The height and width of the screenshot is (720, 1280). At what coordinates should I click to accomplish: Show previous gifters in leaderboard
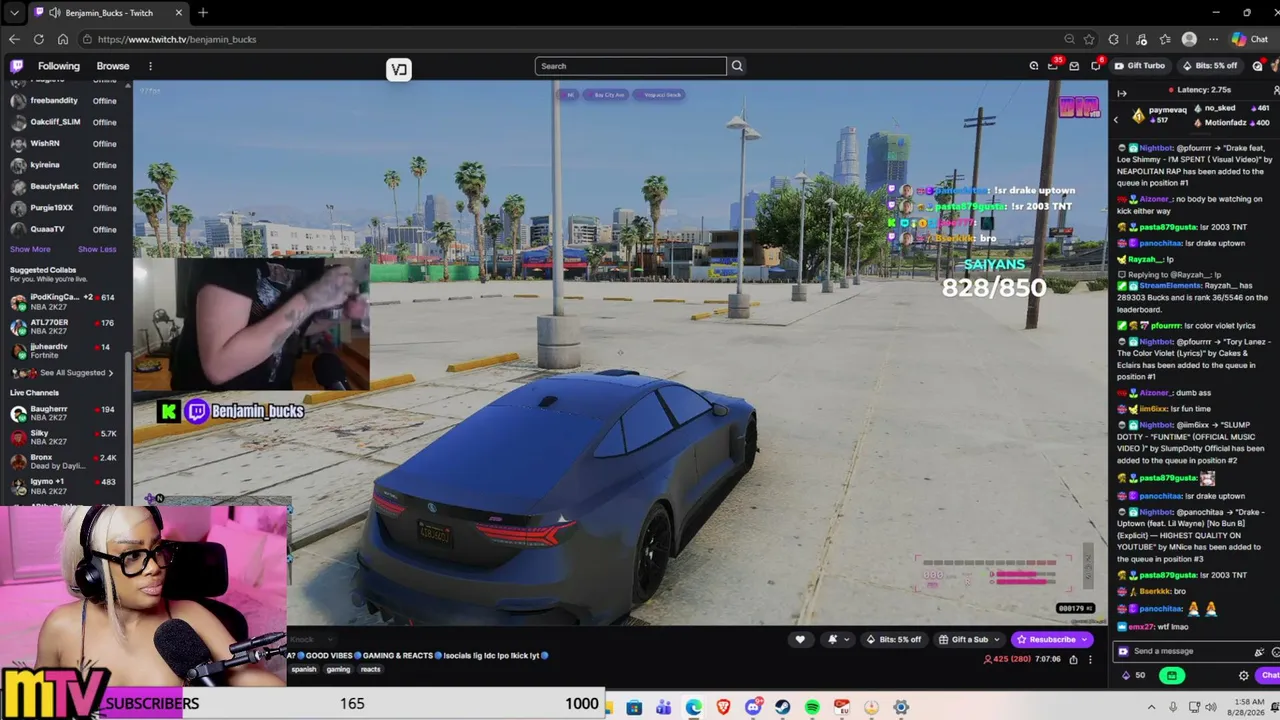tap(1116, 119)
